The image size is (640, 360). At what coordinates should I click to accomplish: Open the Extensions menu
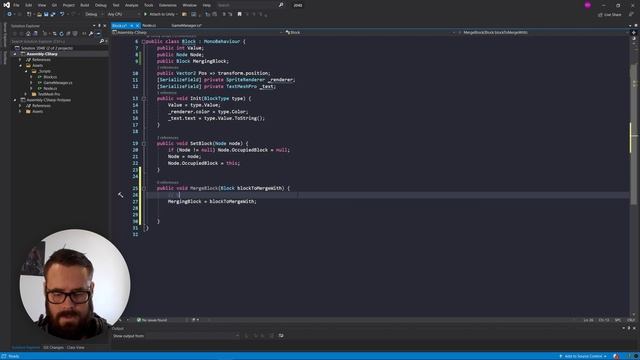click(x=168, y=5)
